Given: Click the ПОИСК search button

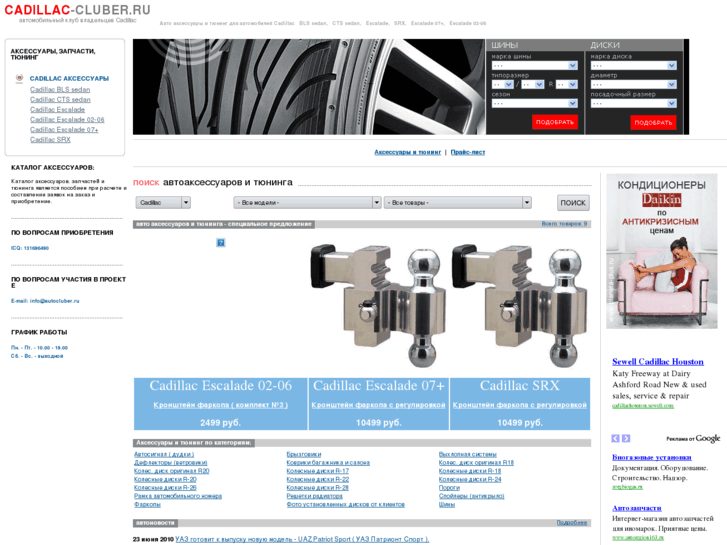Looking at the screenshot, I should coord(573,203).
